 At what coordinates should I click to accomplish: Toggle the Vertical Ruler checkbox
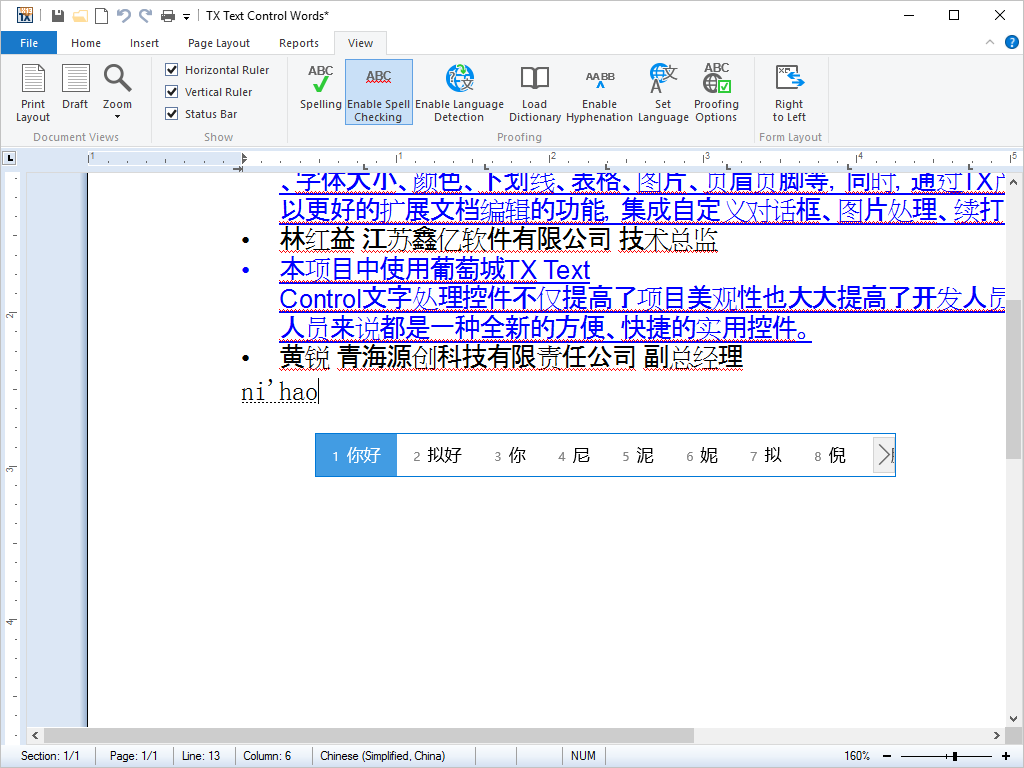[172, 92]
